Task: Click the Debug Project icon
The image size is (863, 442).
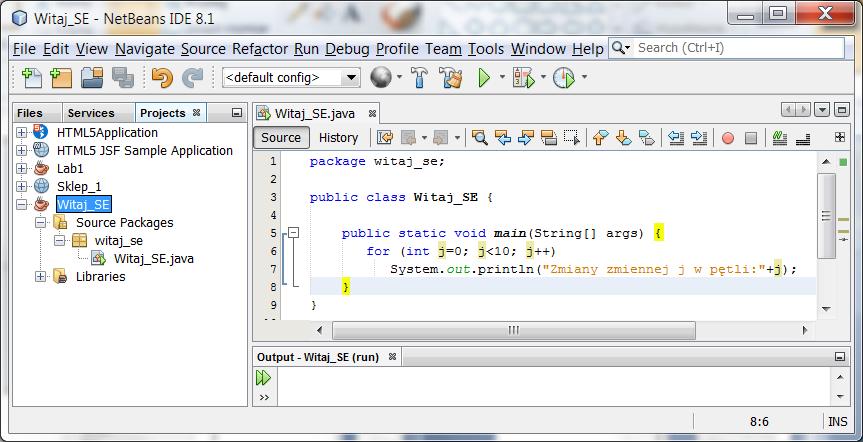Action: coord(523,78)
